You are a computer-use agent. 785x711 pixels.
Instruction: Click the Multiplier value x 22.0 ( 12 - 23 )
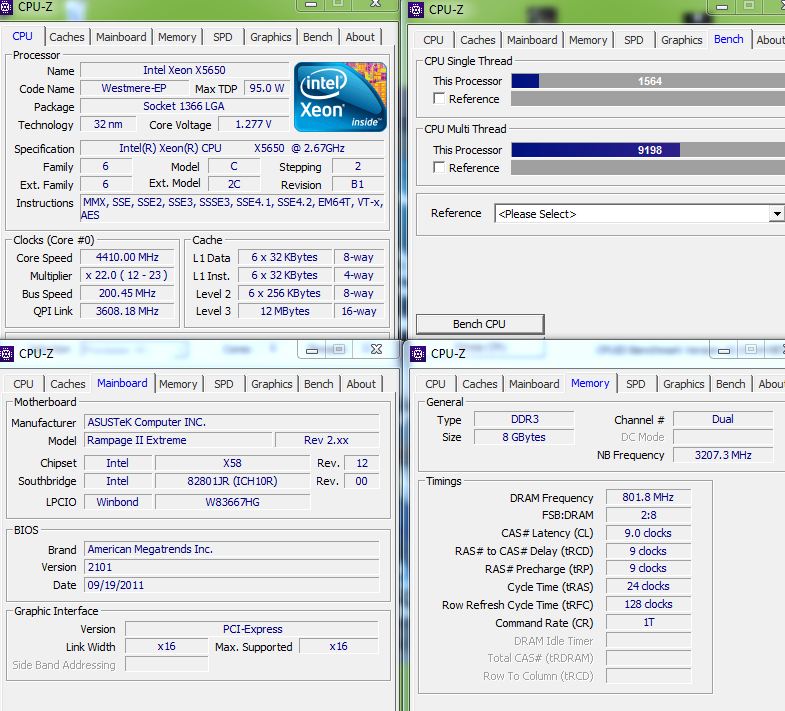pos(127,275)
